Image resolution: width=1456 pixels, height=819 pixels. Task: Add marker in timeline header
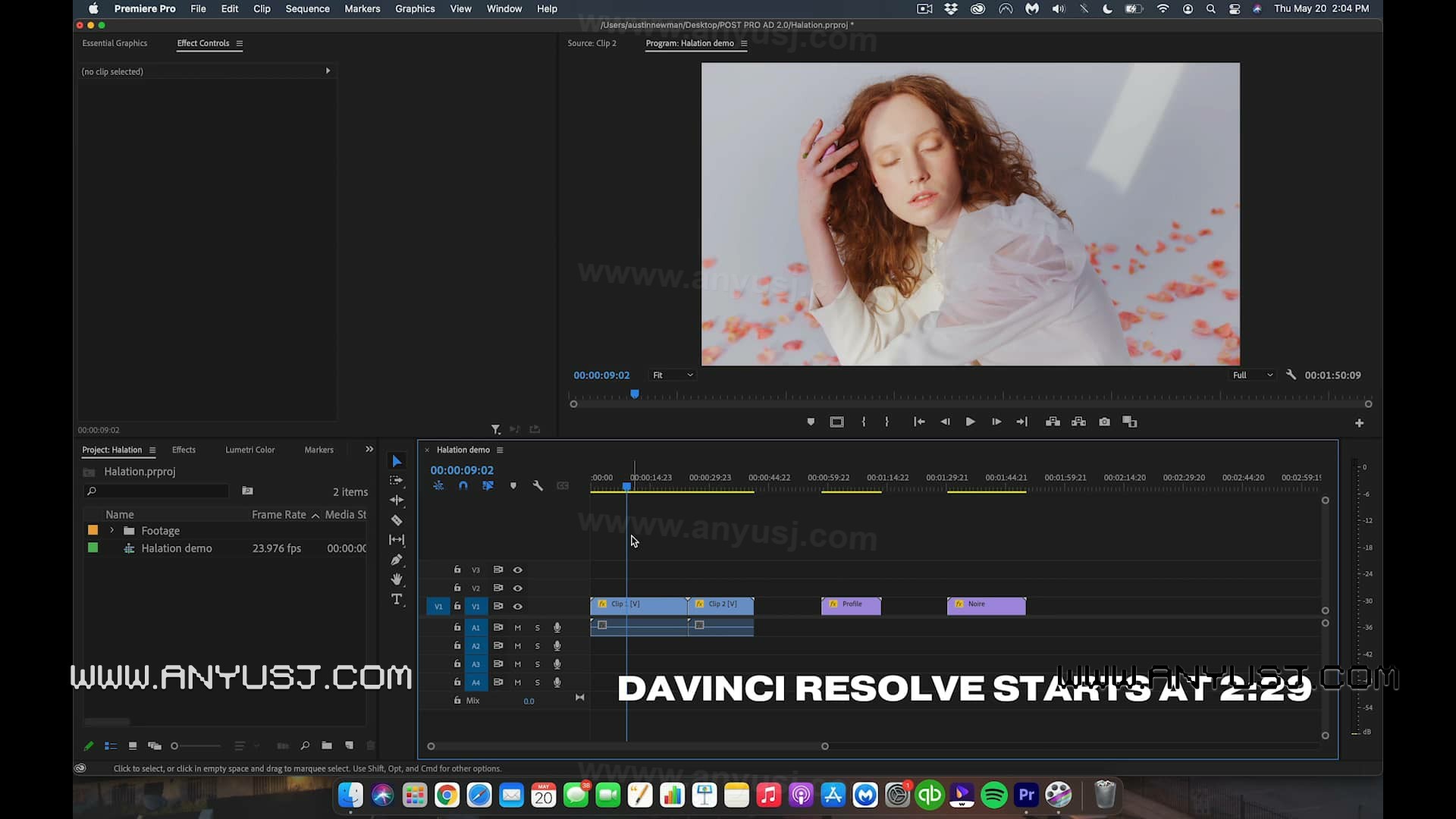(x=513, y=485)
